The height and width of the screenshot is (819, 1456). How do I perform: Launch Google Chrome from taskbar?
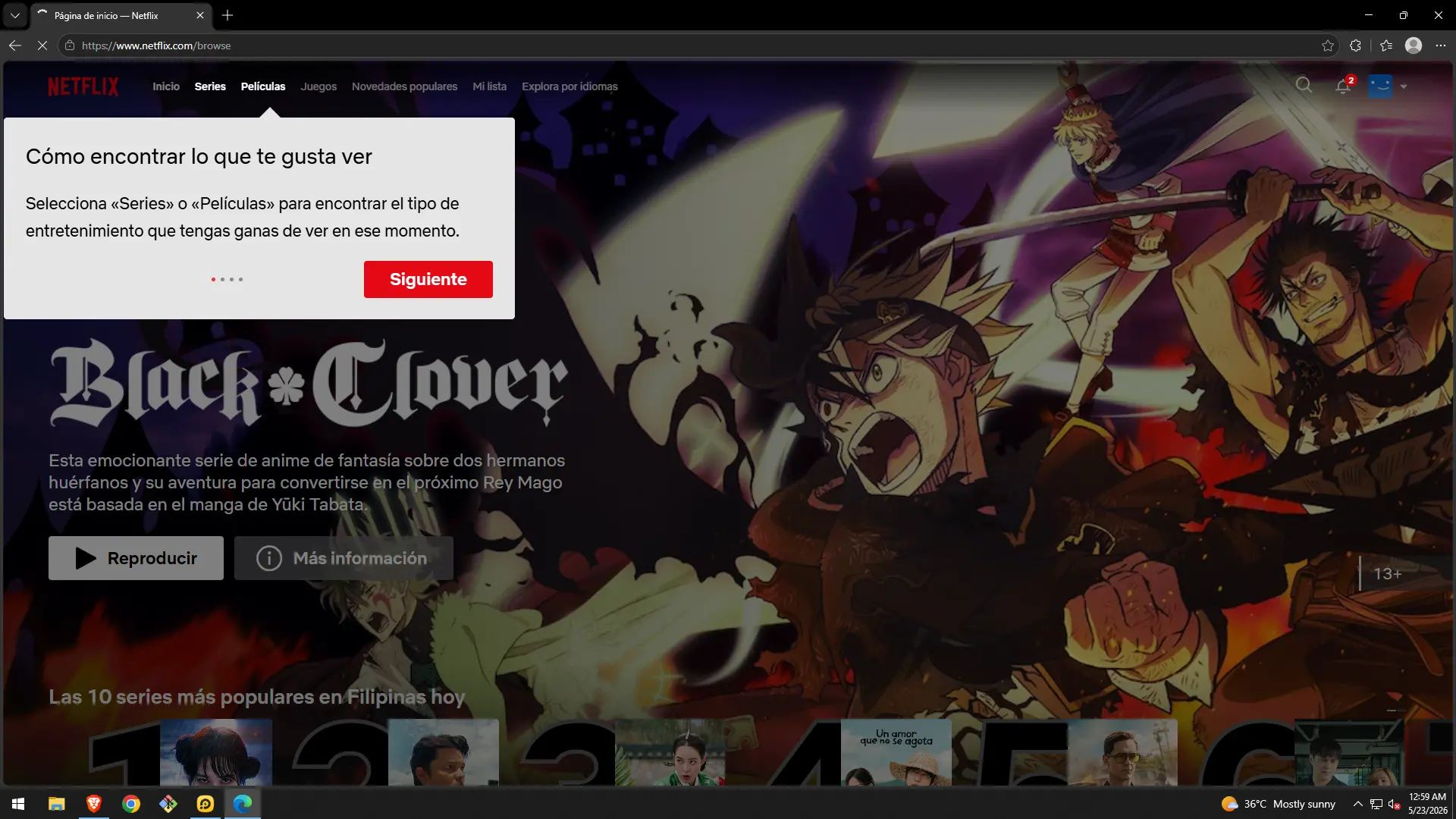click(x=131, y=804)
